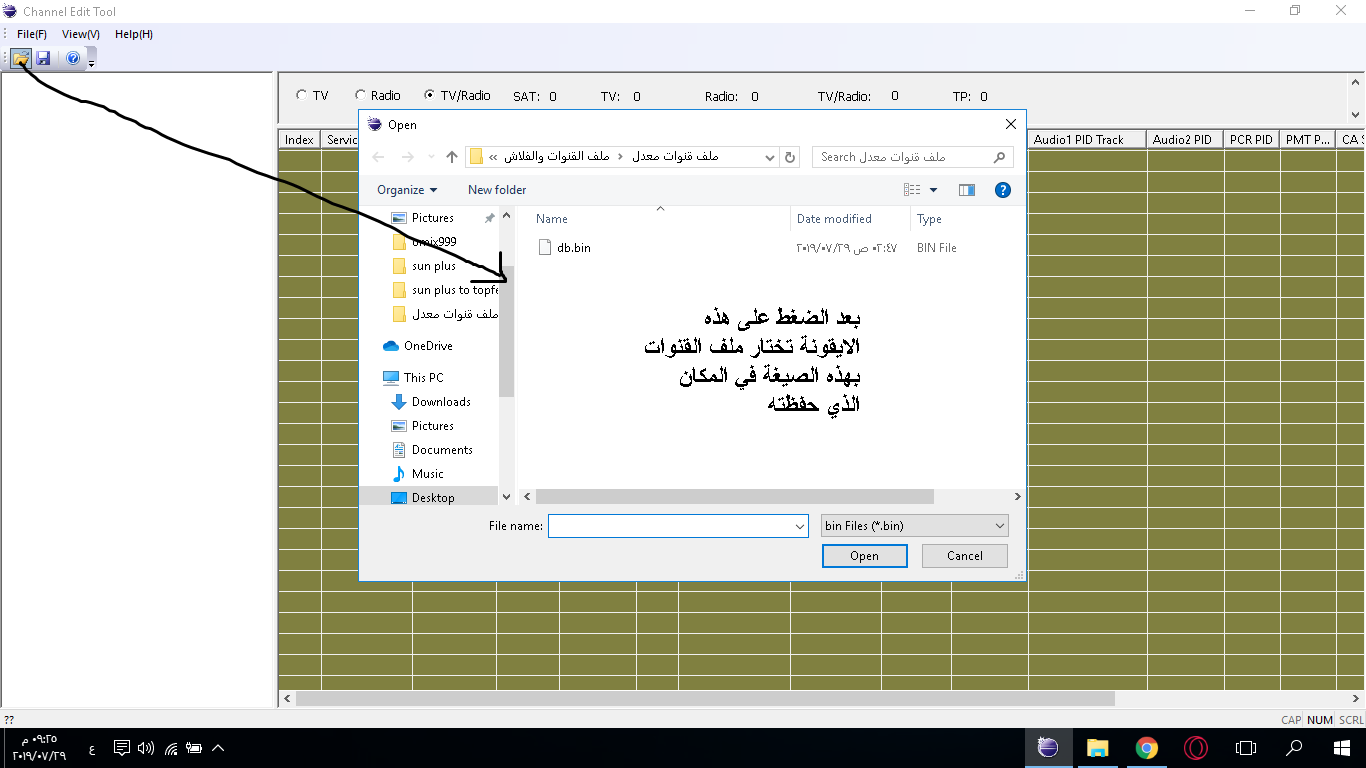Sort by the Name column header
This screenshot has width=1366, height=768.
pyautogui.click(x=552, y=219)
